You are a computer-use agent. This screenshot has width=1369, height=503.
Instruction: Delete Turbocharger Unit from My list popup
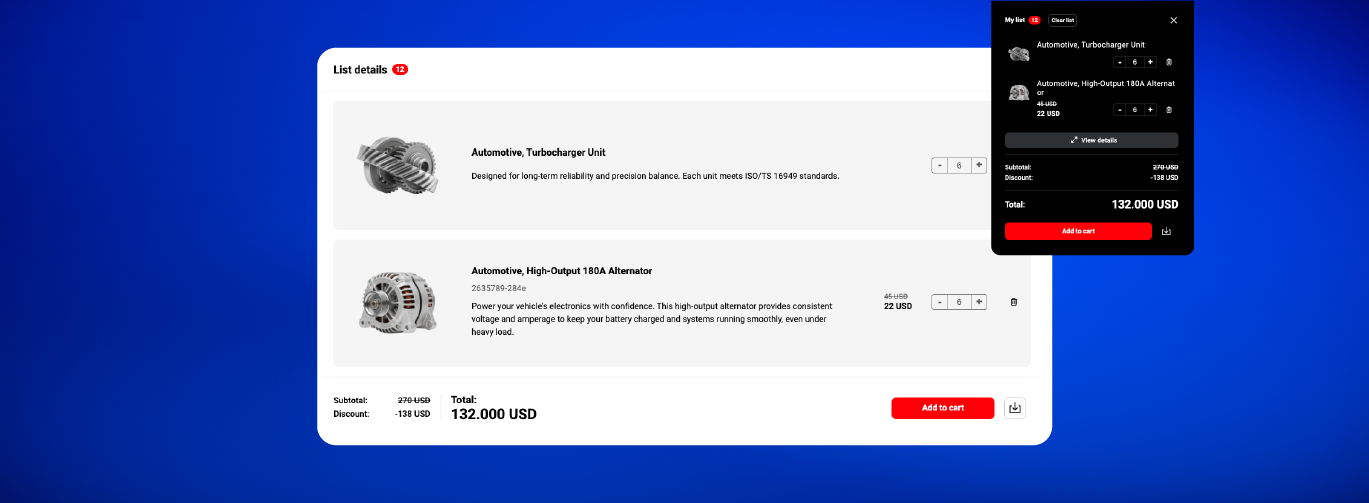pos(1169,62)
